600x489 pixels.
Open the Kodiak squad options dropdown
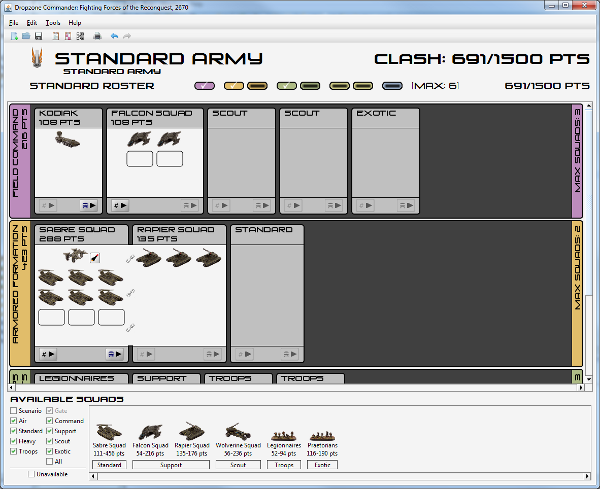[48, 205]
